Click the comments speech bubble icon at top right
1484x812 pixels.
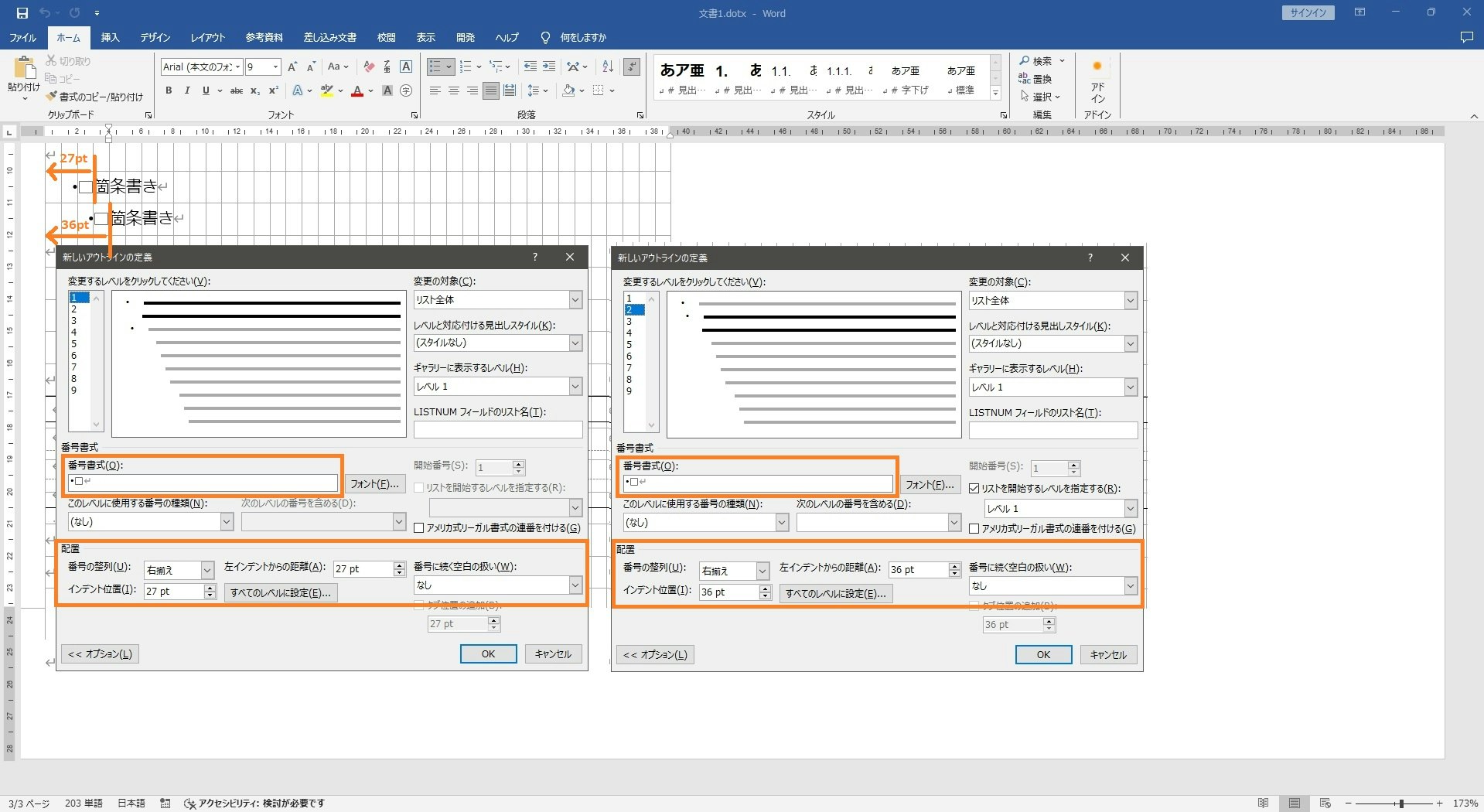[1466, 37]
